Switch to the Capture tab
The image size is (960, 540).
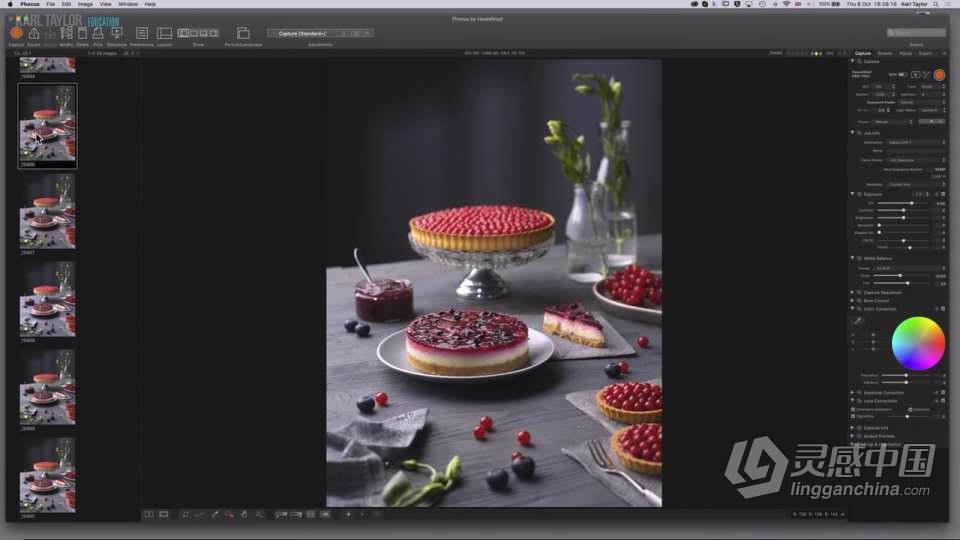[863, 54]
